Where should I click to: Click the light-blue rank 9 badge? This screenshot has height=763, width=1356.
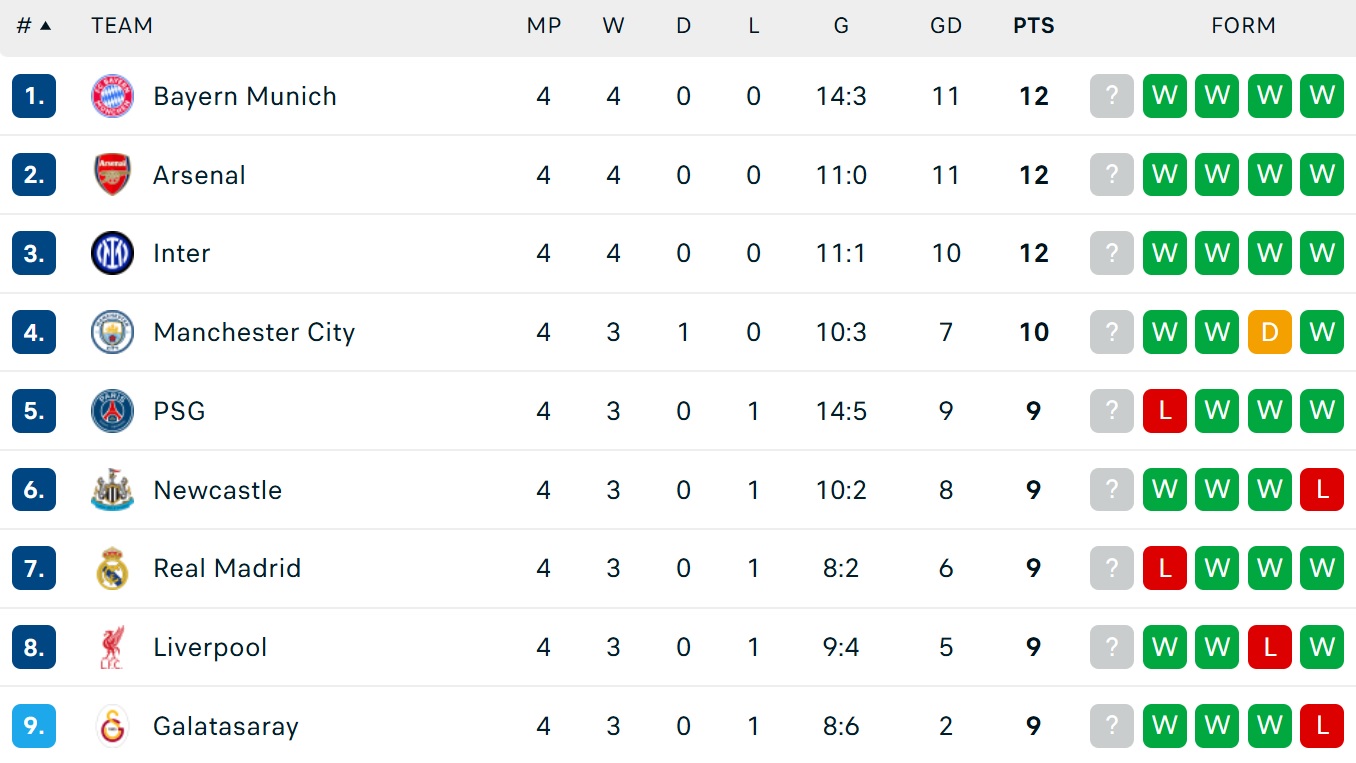[x=34, y=726]
